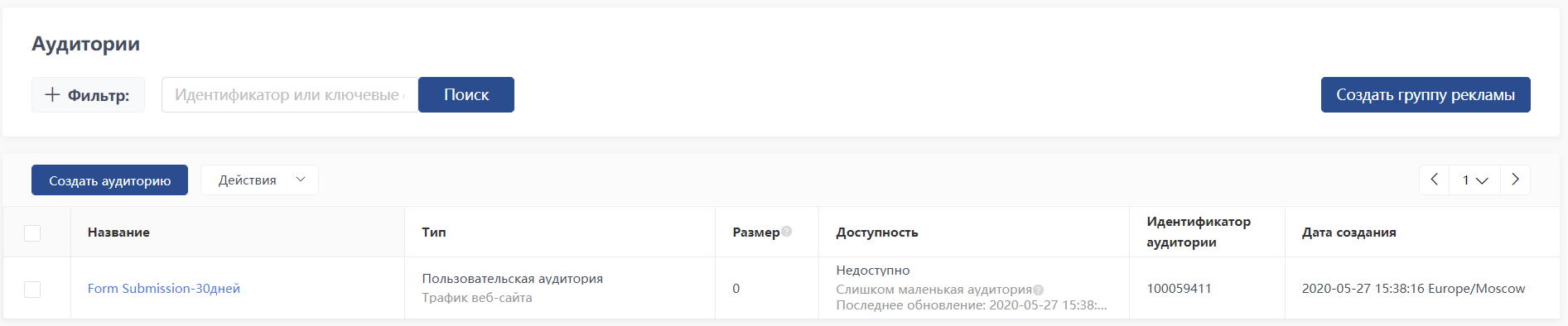This screenshot has height=326, width=1568.
Task: Click the plus icon beside Фильтр
Action: click(x=52, y=94)
